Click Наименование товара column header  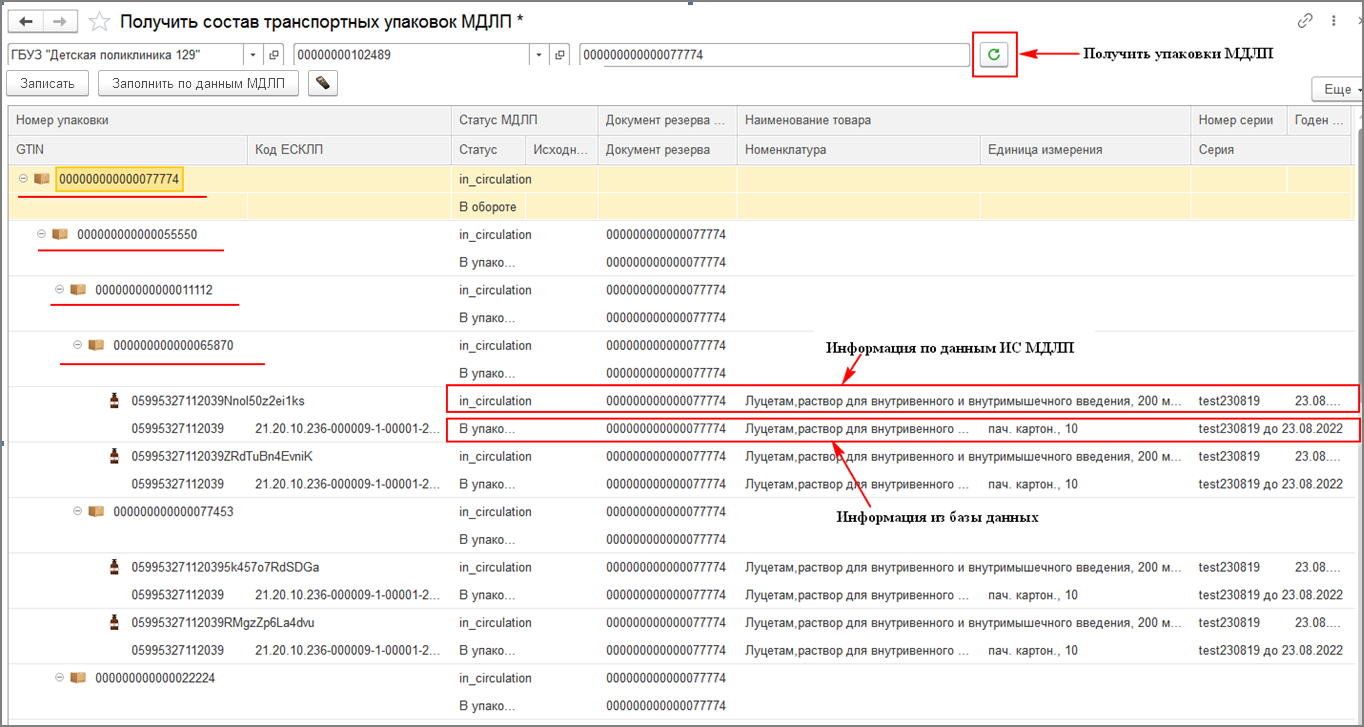964,120
